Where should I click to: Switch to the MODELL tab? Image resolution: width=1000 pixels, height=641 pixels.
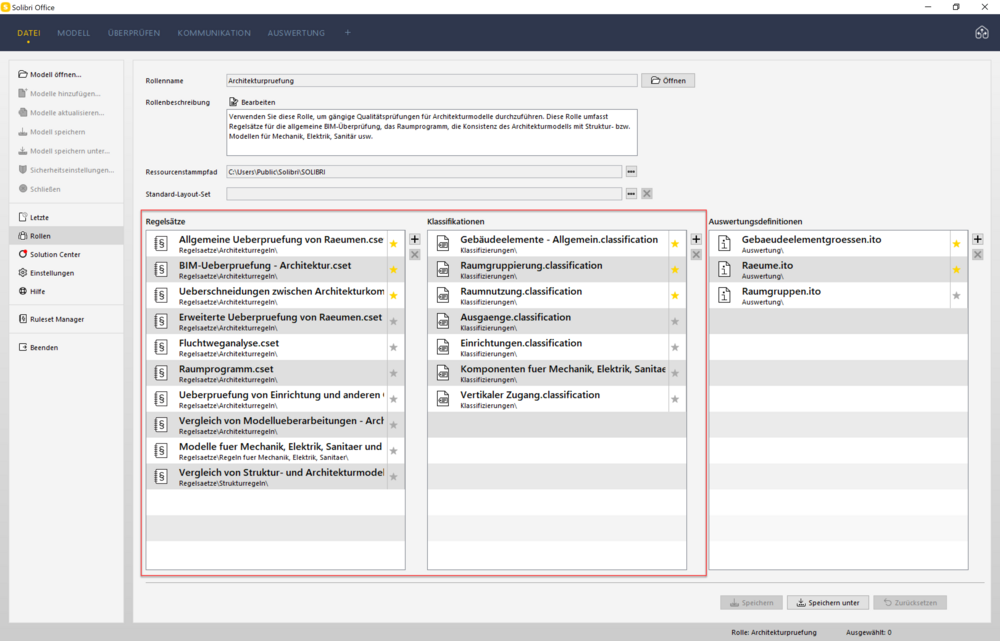point(73,33)
